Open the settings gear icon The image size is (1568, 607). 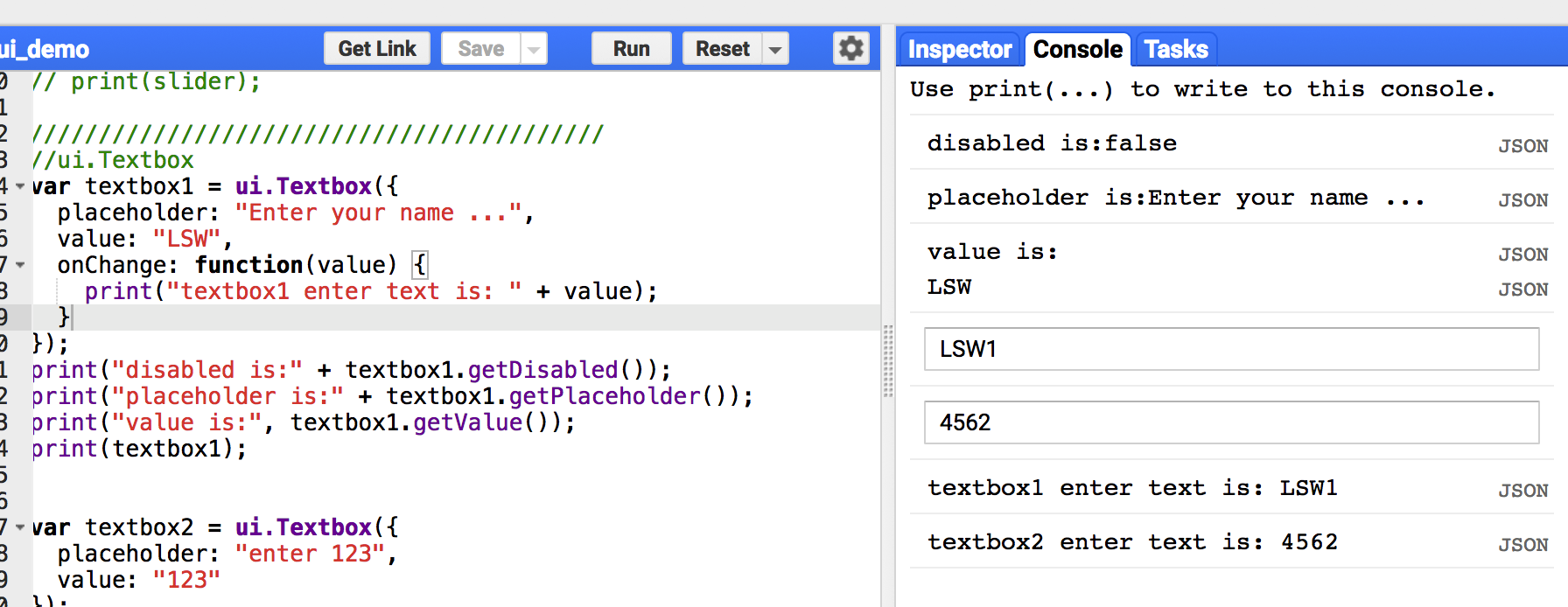click(850, 48)
